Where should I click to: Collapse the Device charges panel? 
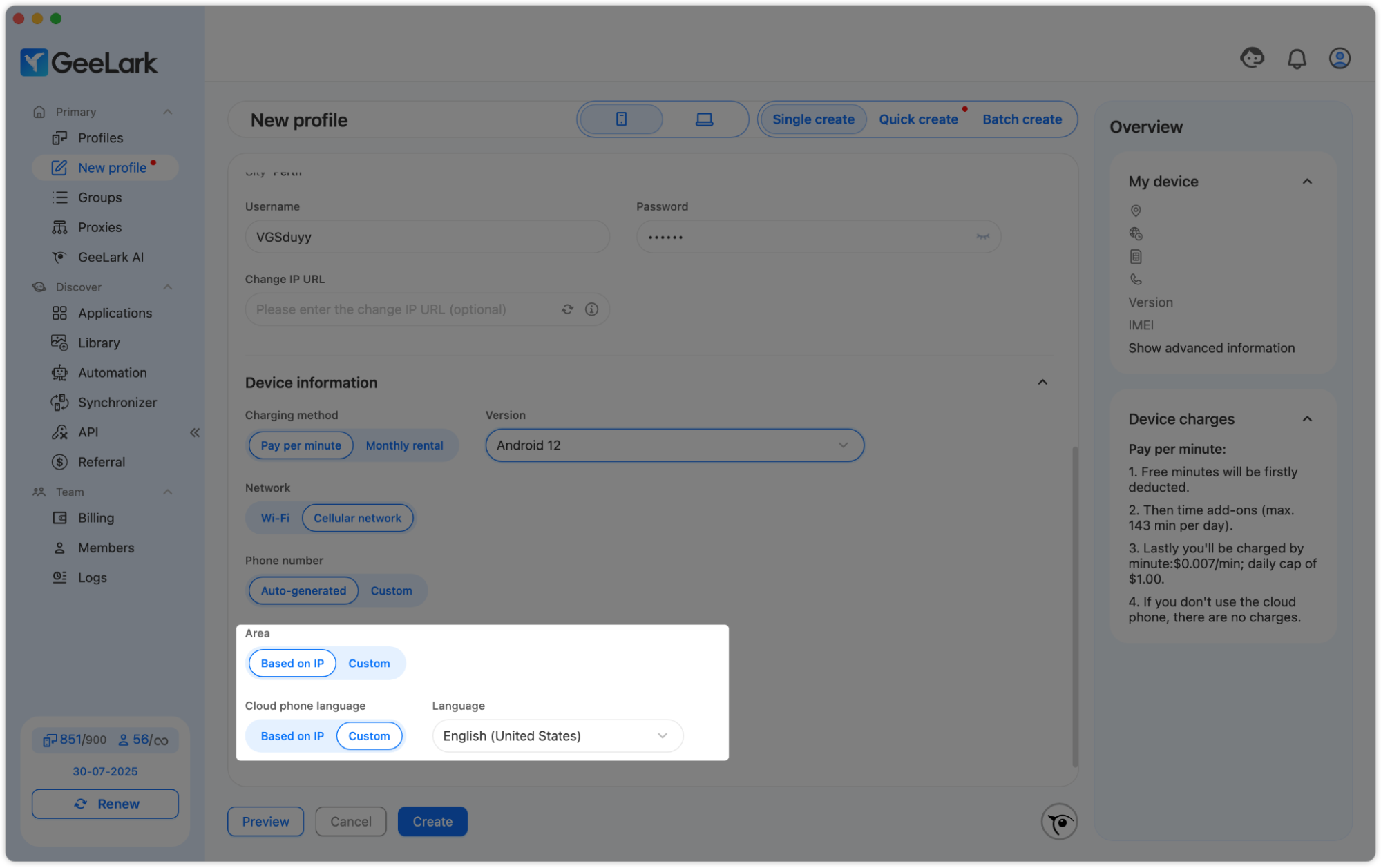pos(1307,419)
